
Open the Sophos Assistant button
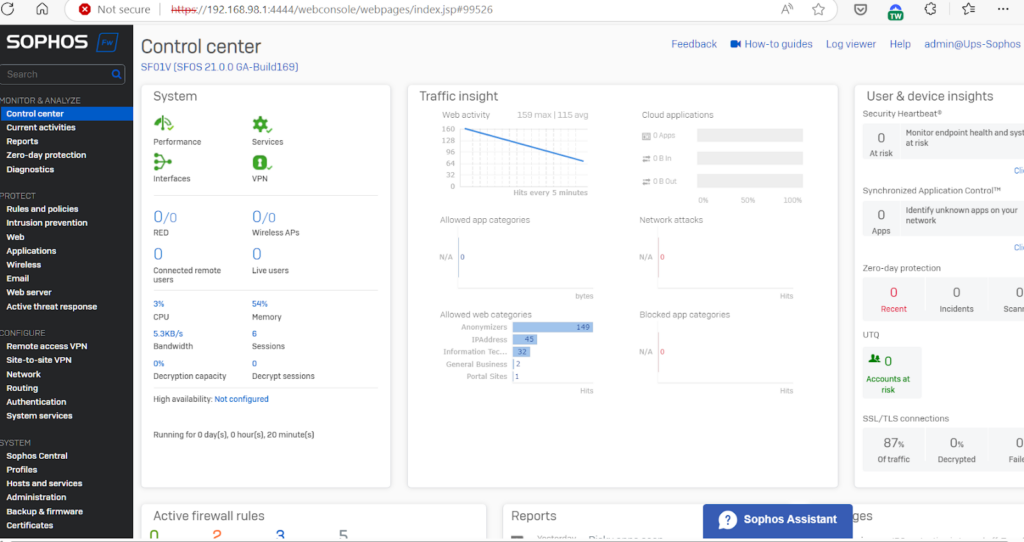click(x=777, y=520)
